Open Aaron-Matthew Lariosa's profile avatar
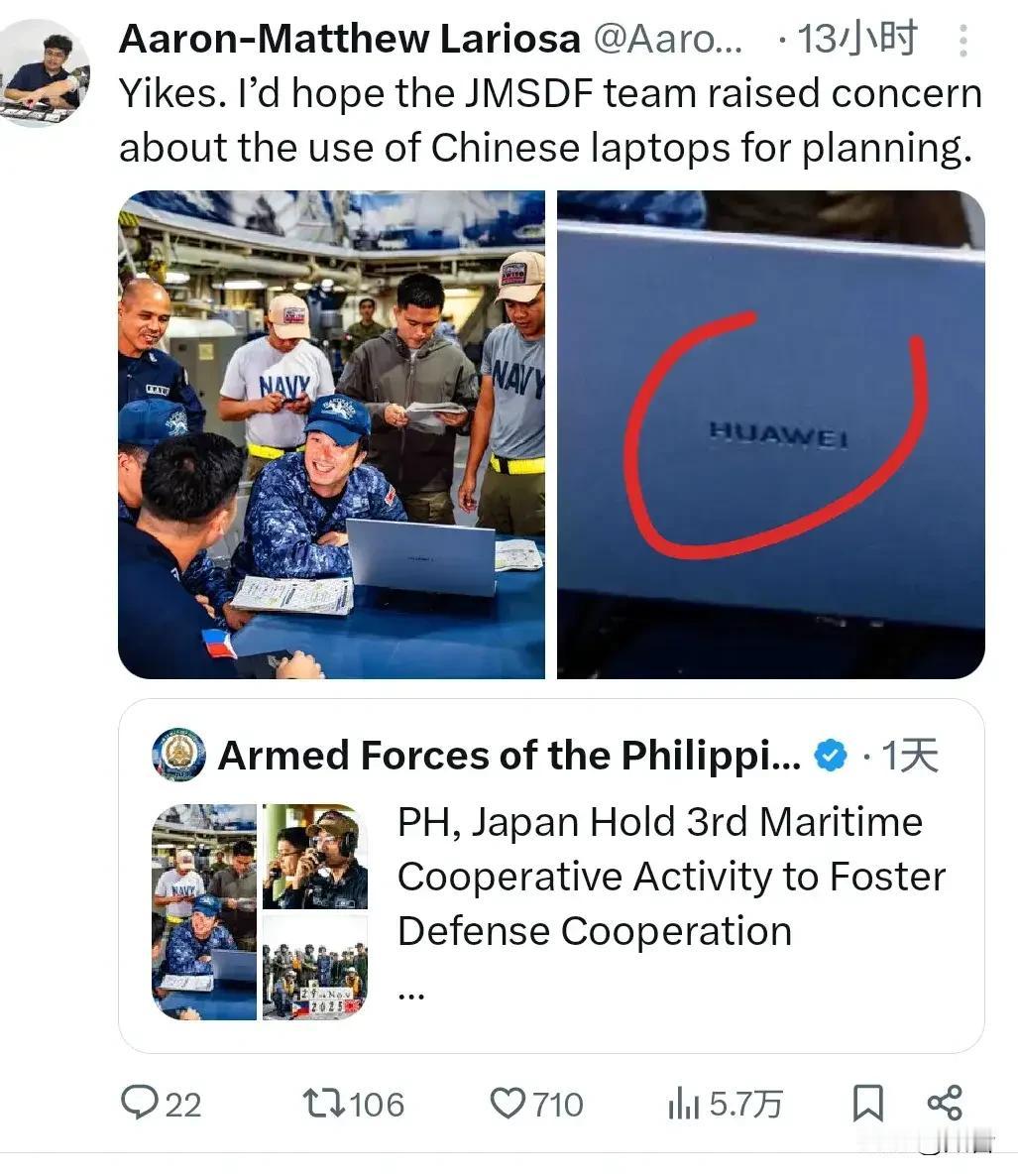1018x1176 pixels. point(45,72)
